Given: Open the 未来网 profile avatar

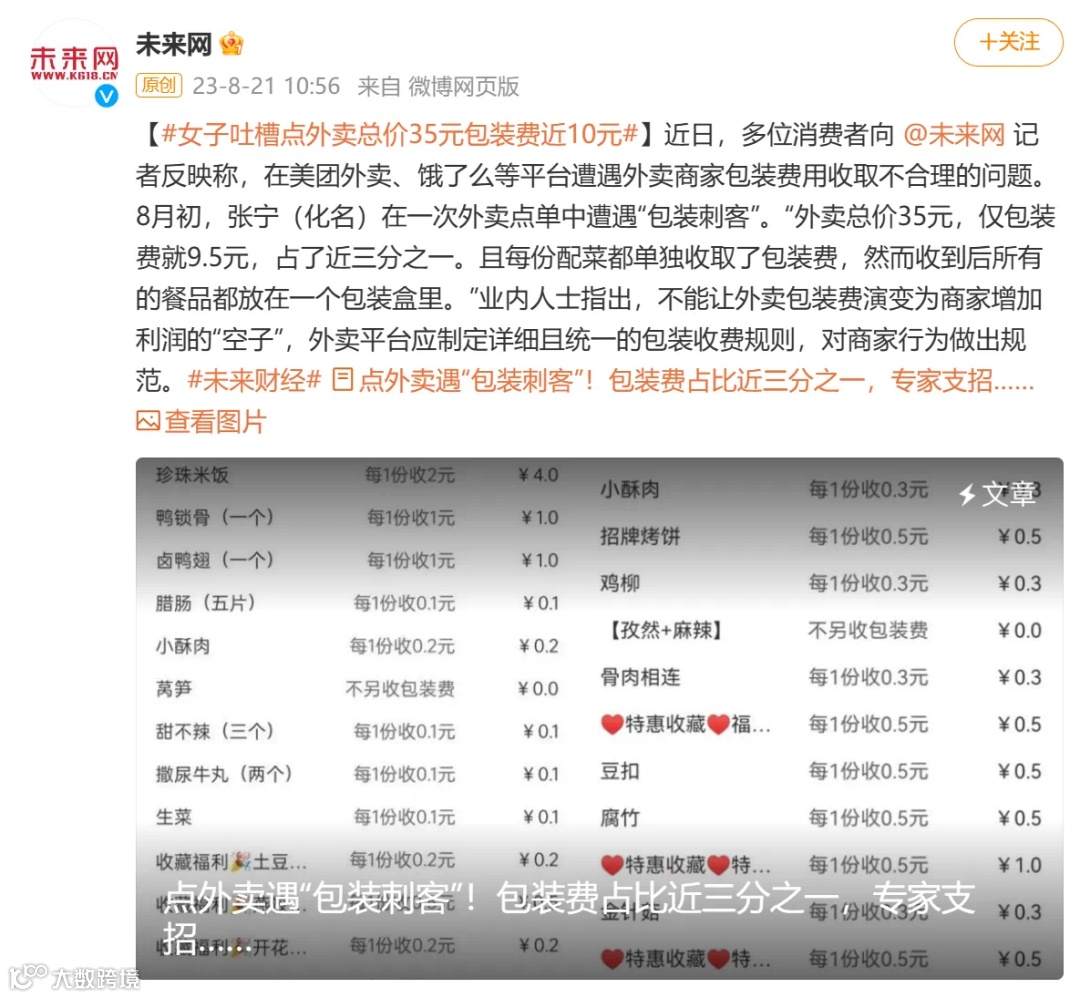Looking at the screenshot, I should point(74,63).
